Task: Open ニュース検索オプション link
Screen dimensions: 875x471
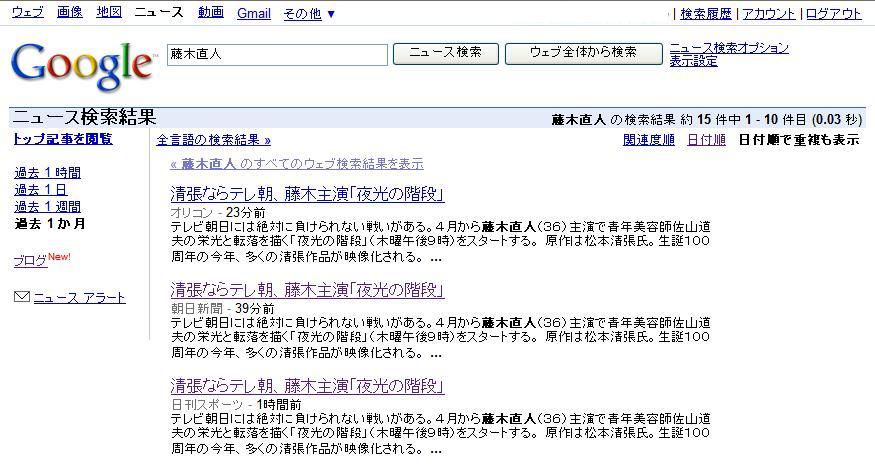Action: pos(729,48)
